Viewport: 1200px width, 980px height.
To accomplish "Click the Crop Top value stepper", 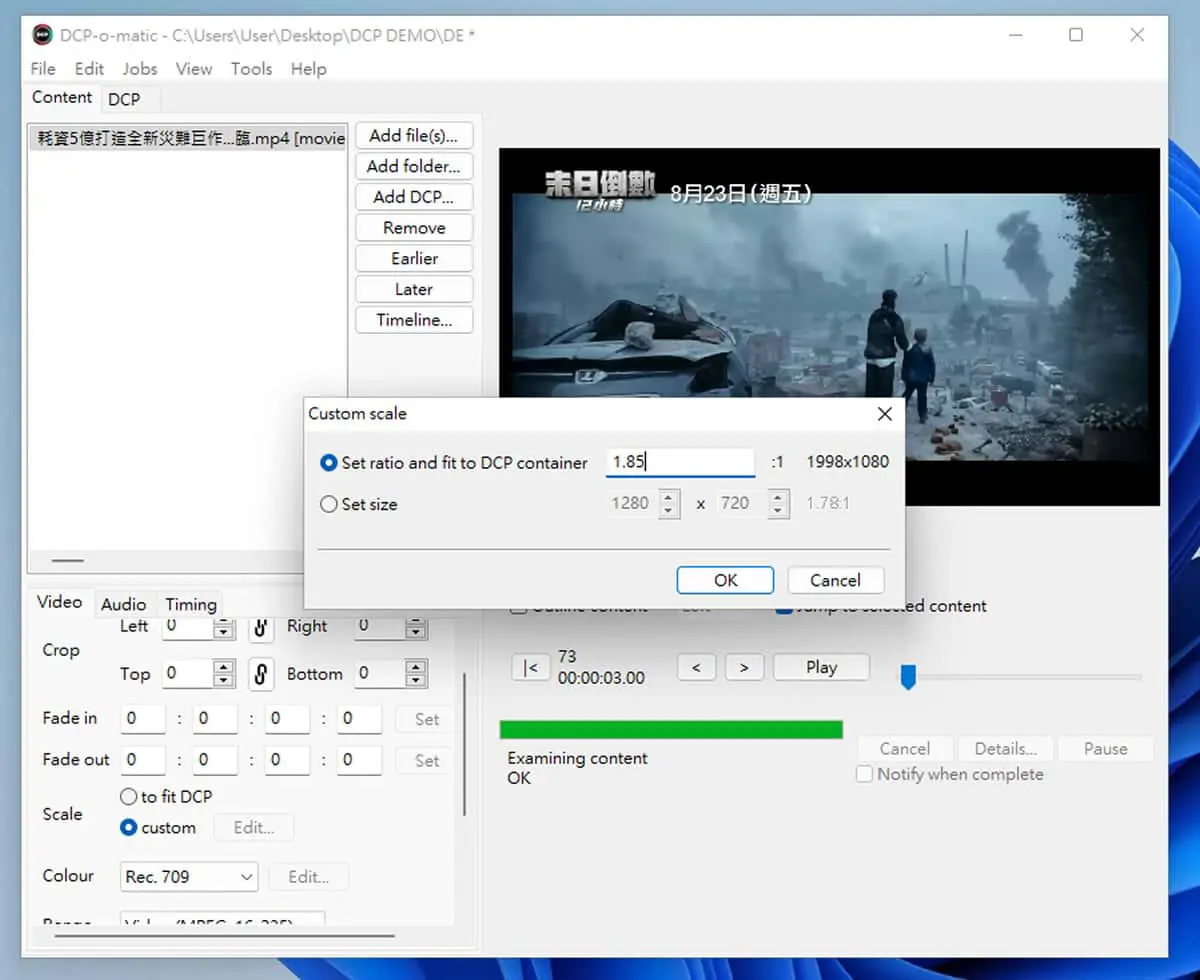I will coord(225,674).
